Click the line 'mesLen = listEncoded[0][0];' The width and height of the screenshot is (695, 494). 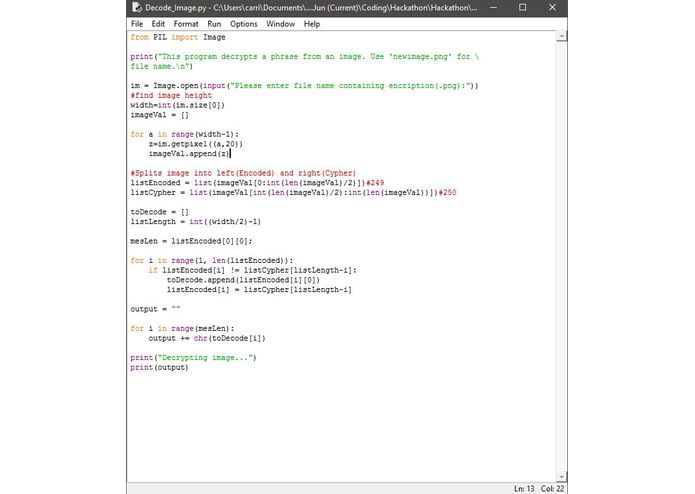tap(191, 241)
